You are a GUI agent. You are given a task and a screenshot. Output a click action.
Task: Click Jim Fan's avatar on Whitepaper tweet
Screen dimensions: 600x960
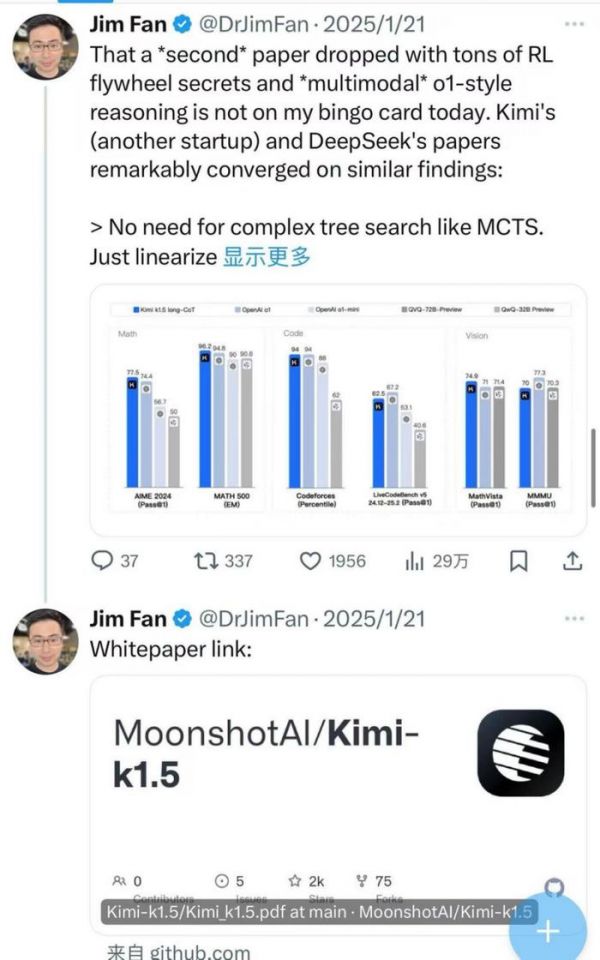(x=44, y=641)
